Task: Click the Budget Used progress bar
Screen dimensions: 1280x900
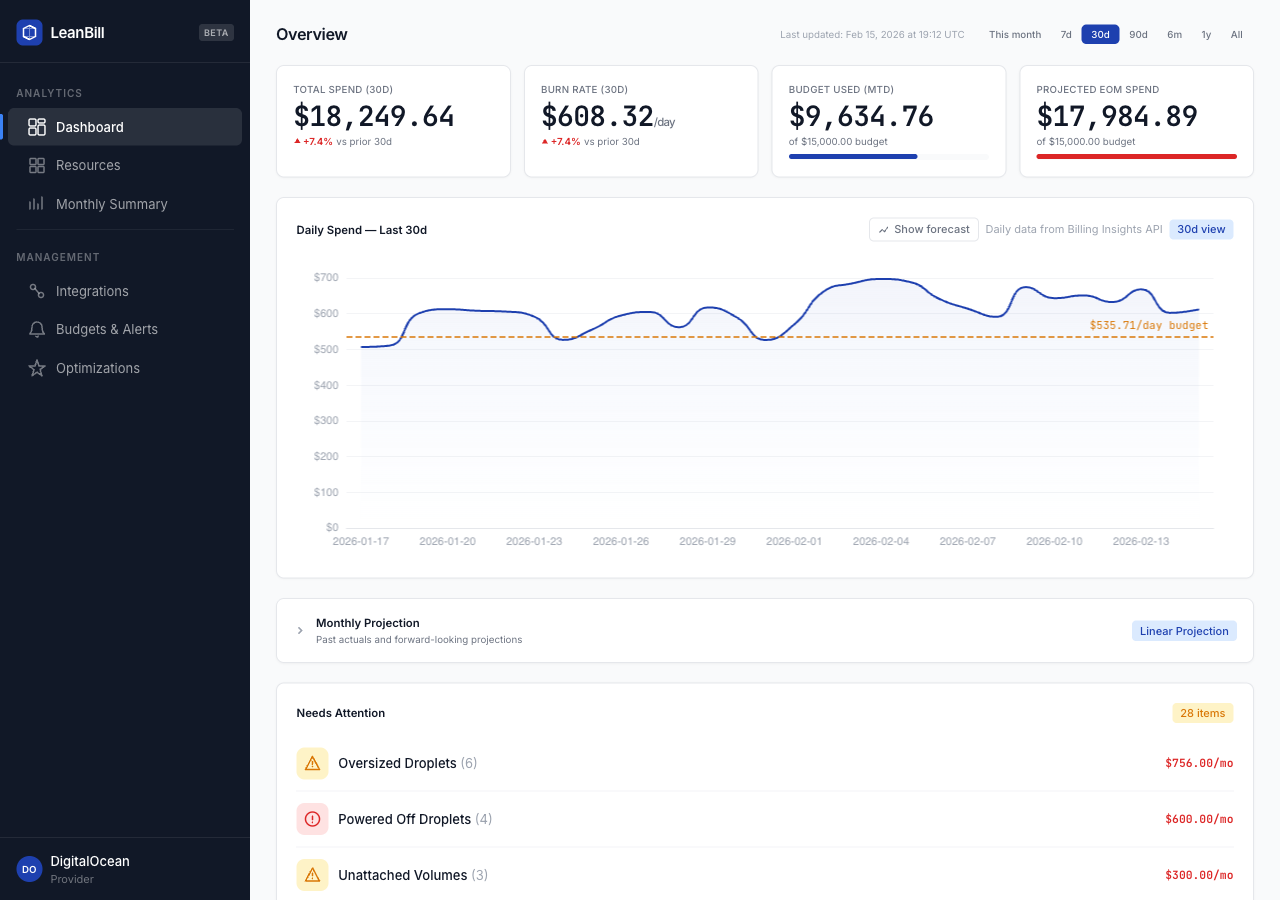Action: coord(888,157)
